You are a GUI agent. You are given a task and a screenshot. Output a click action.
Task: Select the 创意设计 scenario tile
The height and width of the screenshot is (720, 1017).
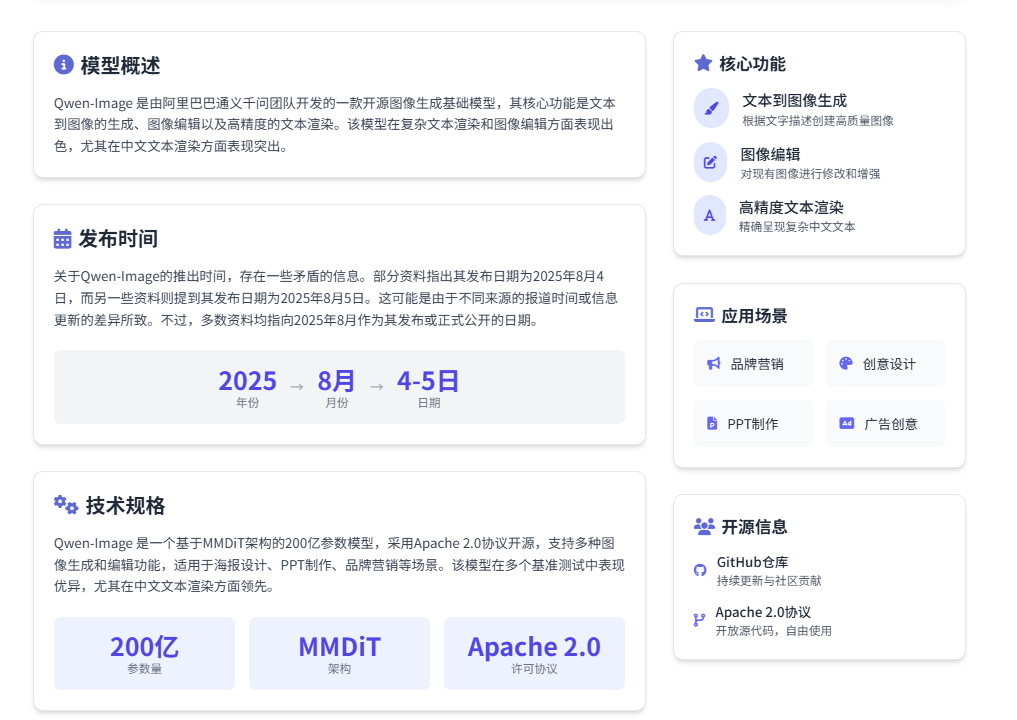point(885,364)
